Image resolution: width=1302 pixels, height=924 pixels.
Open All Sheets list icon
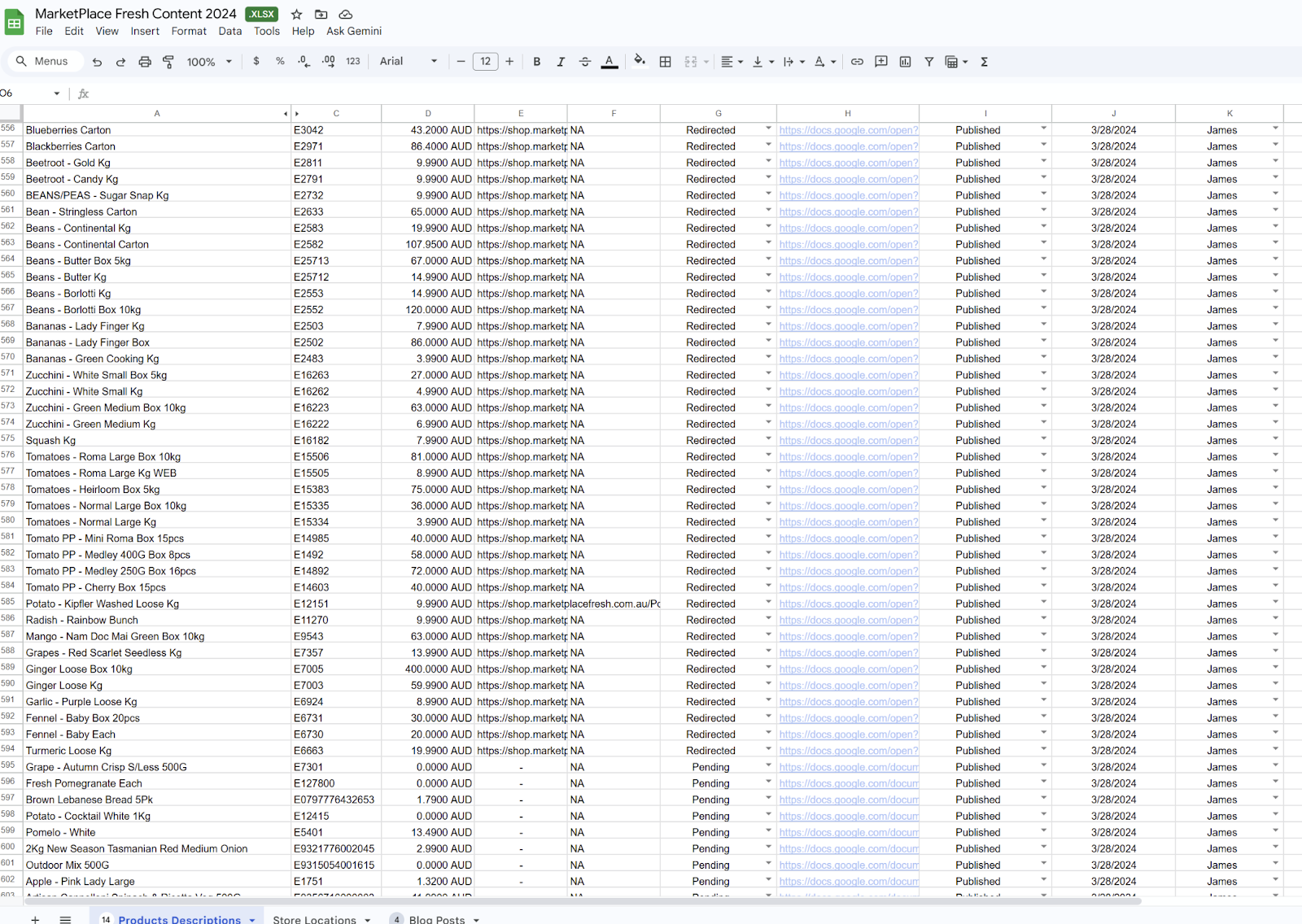click(65, 919)
